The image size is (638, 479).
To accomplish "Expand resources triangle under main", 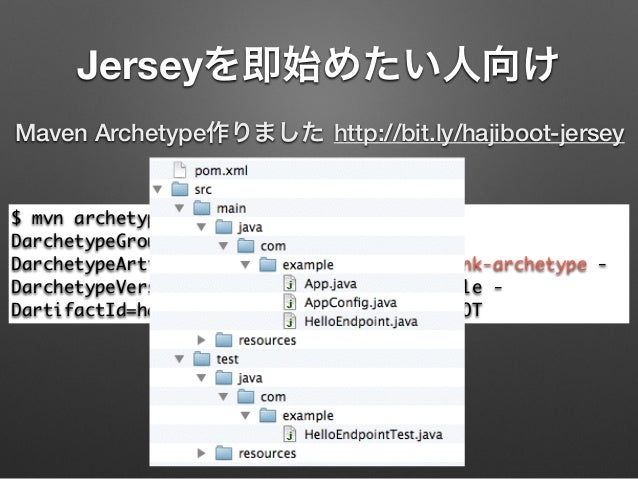I will coord(201,340).
